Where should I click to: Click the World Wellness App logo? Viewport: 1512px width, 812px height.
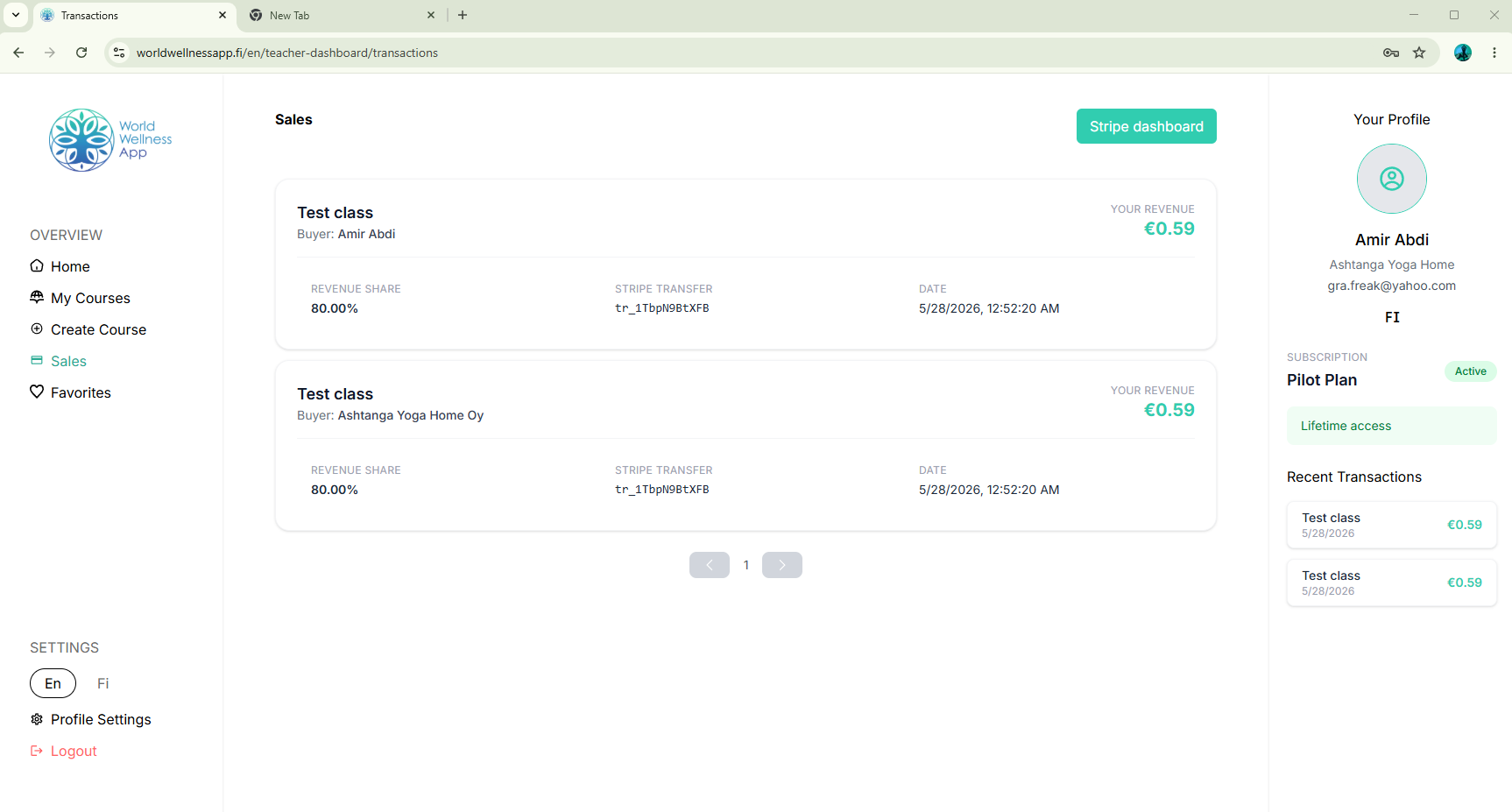110,140
